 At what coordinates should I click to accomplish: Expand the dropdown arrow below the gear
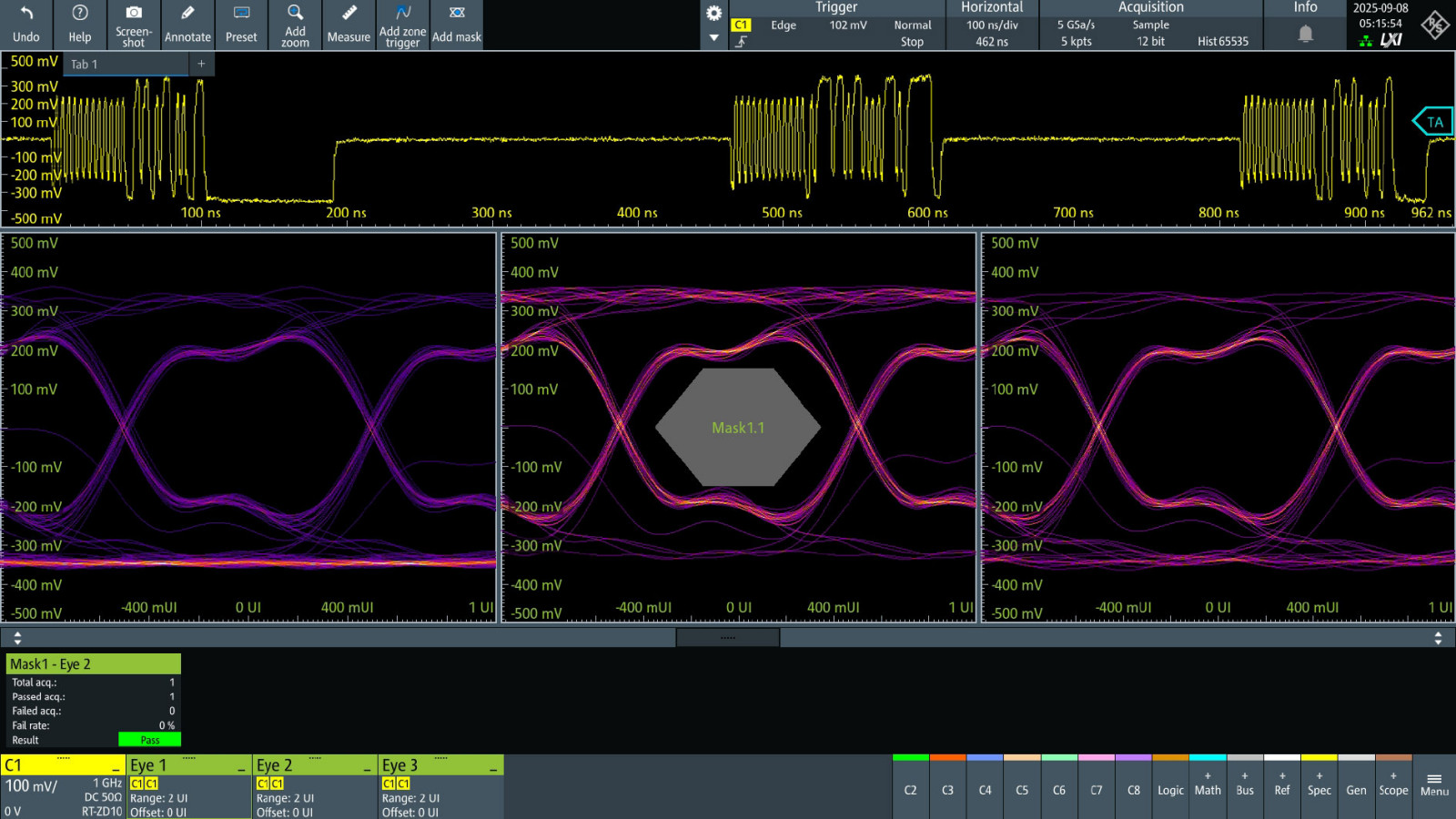(x=714, y=38)
